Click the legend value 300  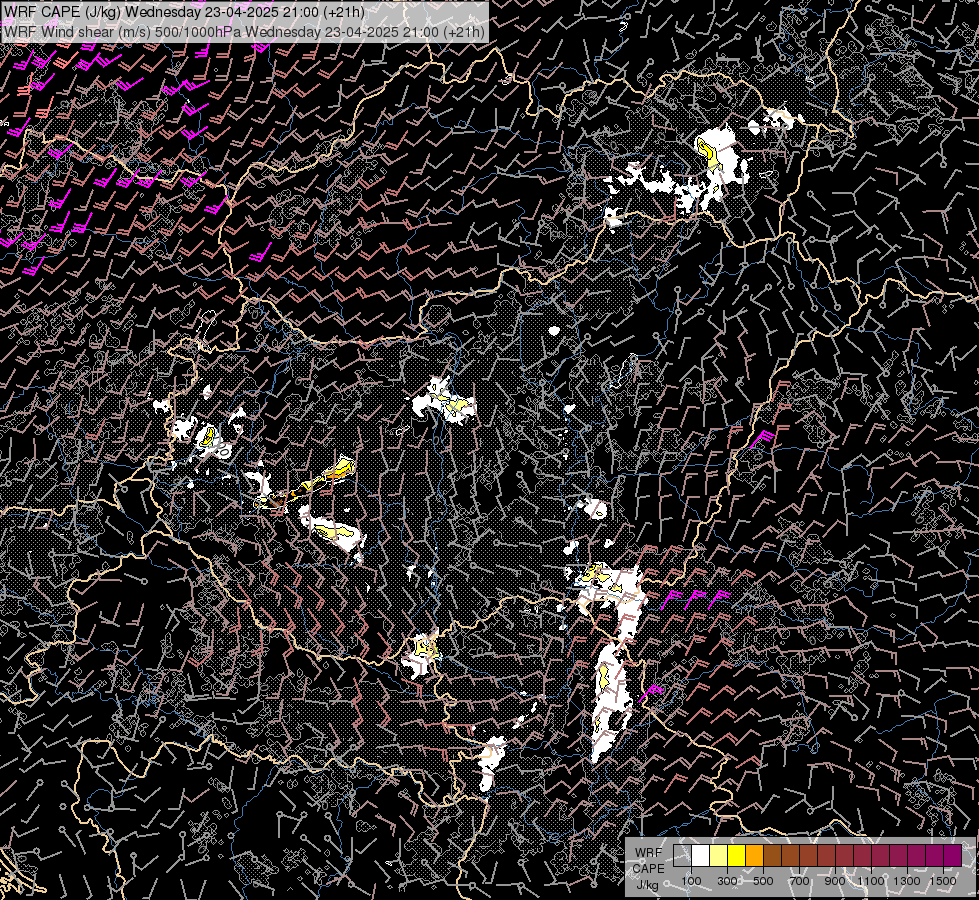point(727,881)
